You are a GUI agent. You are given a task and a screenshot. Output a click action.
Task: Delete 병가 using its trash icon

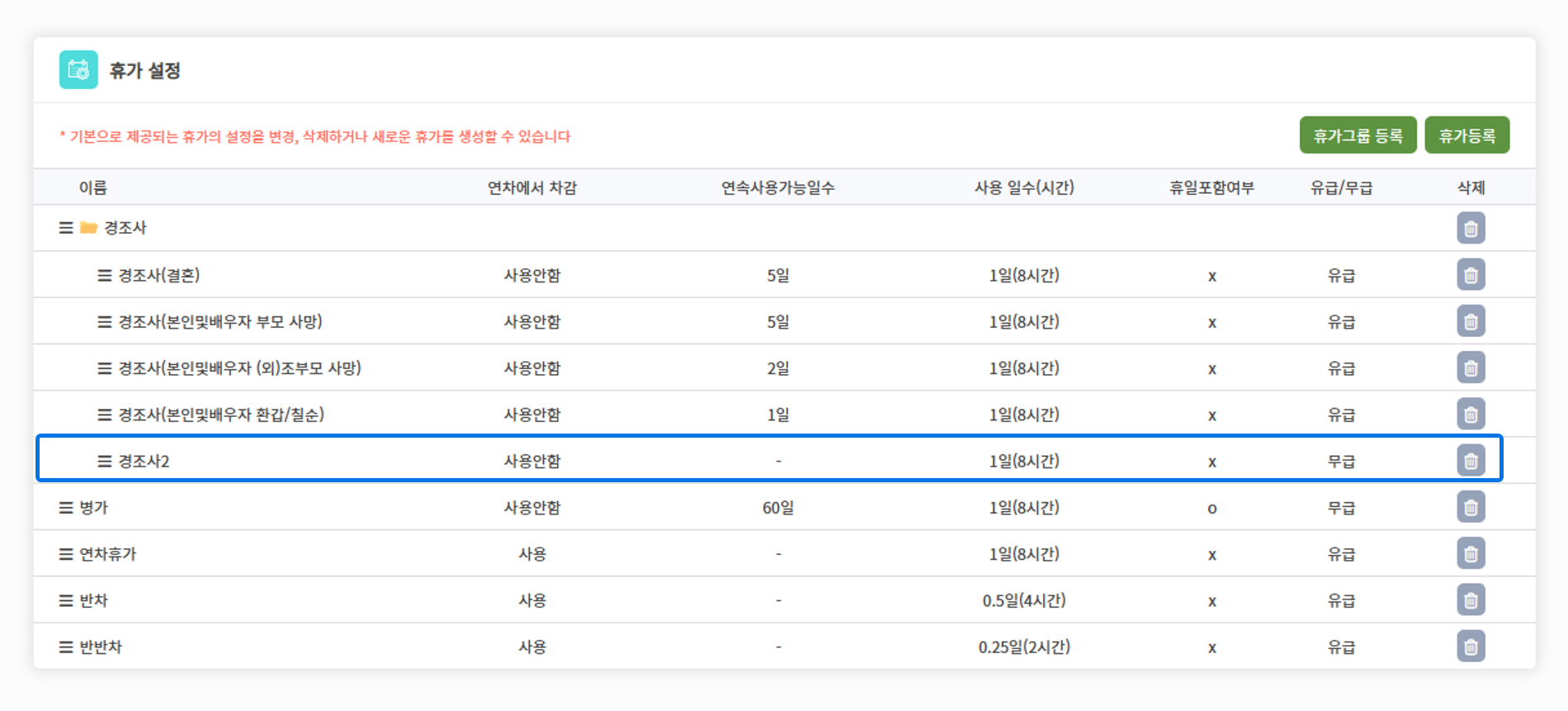1471,507
